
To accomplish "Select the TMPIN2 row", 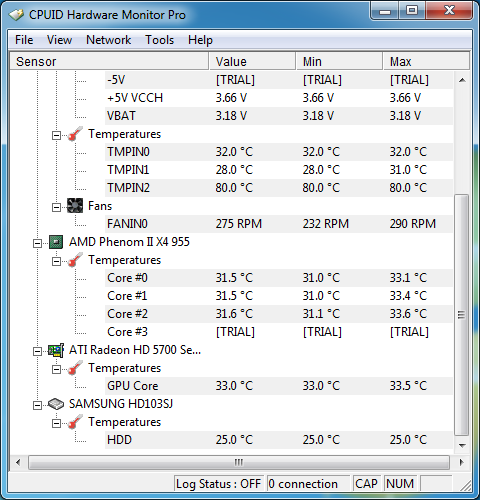I will point(279,188).
